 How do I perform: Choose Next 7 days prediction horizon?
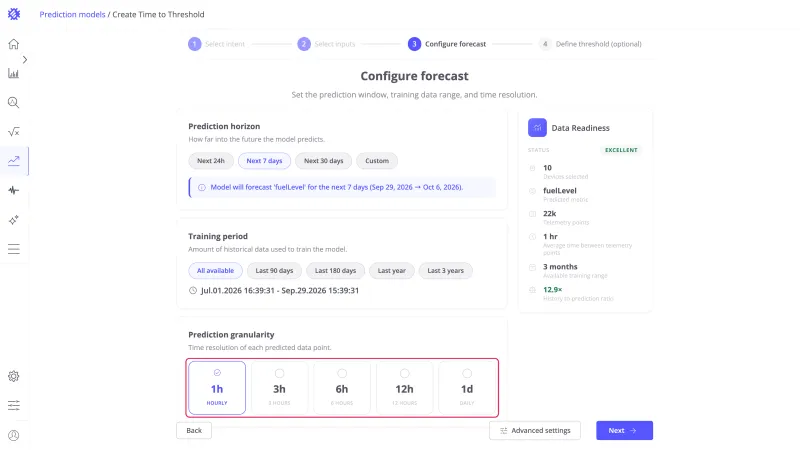[264, 161]
